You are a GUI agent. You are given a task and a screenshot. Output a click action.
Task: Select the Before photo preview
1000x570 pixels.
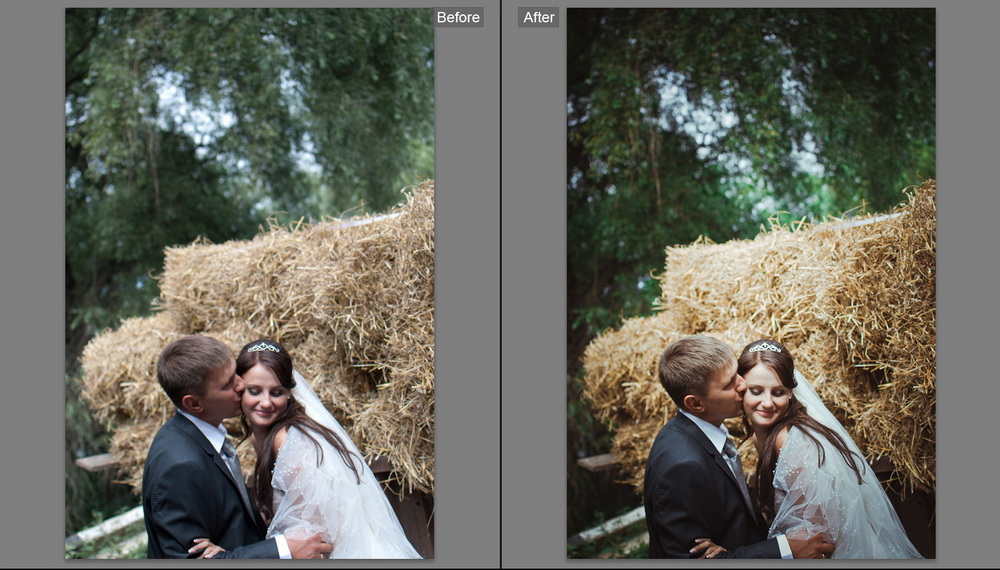pyautogui.click(x=249, y=283)
